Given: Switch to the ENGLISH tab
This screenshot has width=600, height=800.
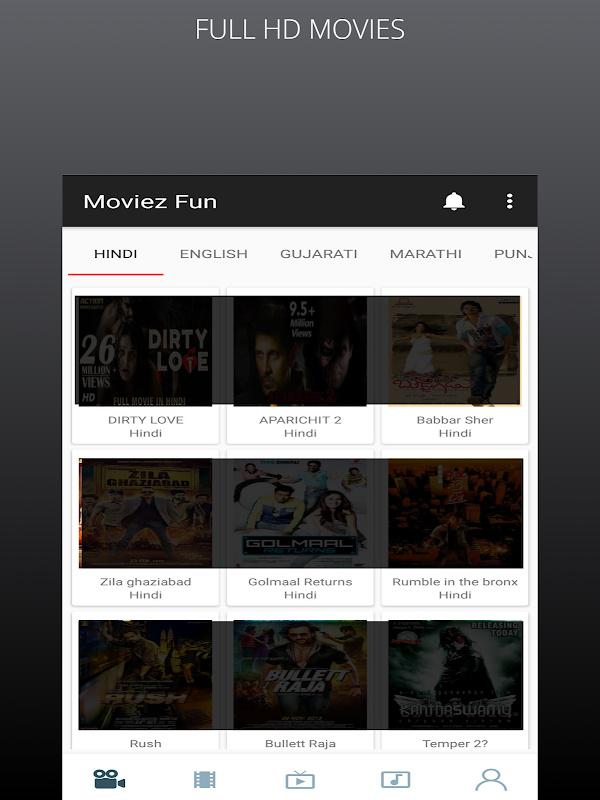Looking at the screenshot, I should click(214, 254).
